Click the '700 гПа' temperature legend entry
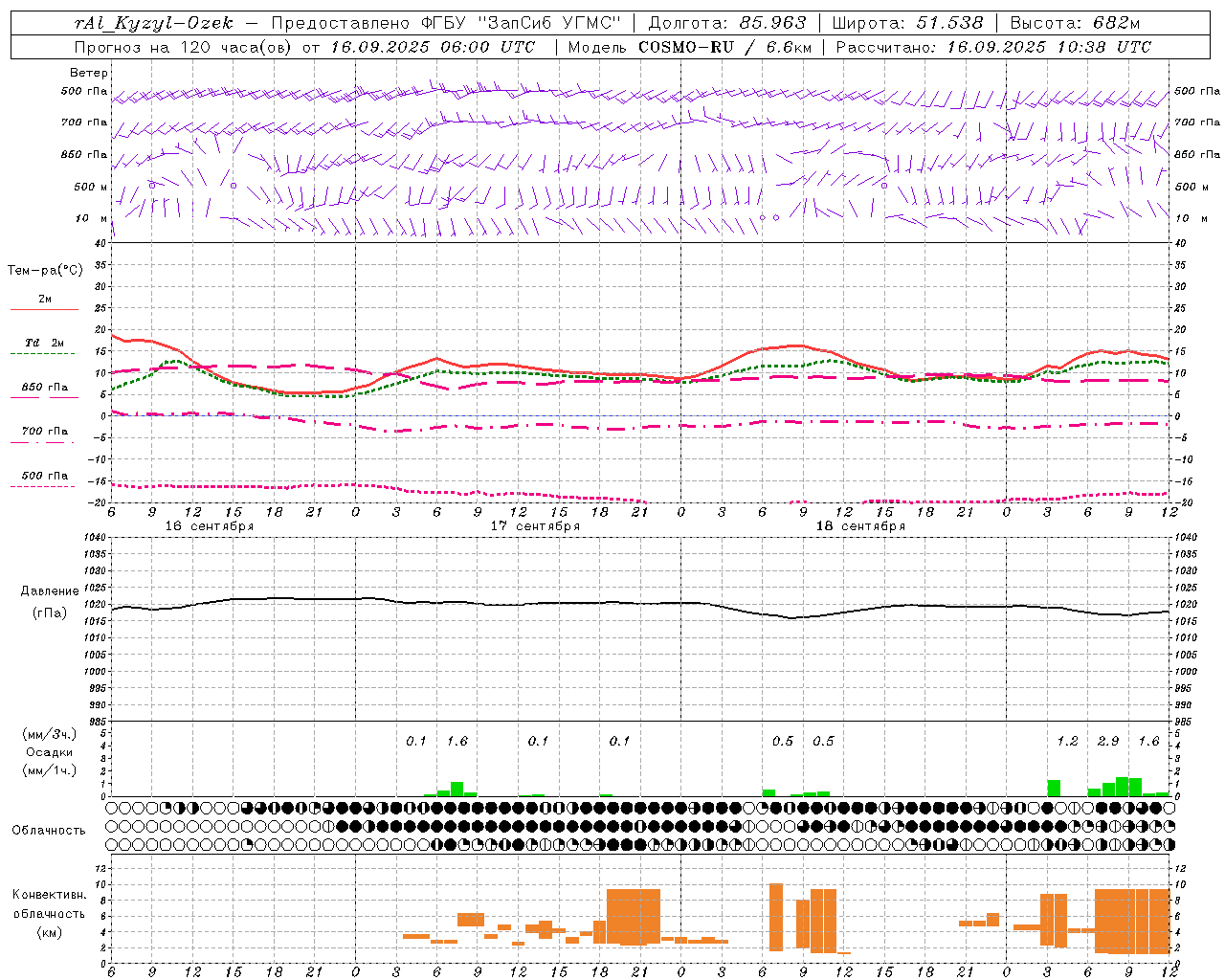This screenshot has height=980, width=1225. click(45, 432)
